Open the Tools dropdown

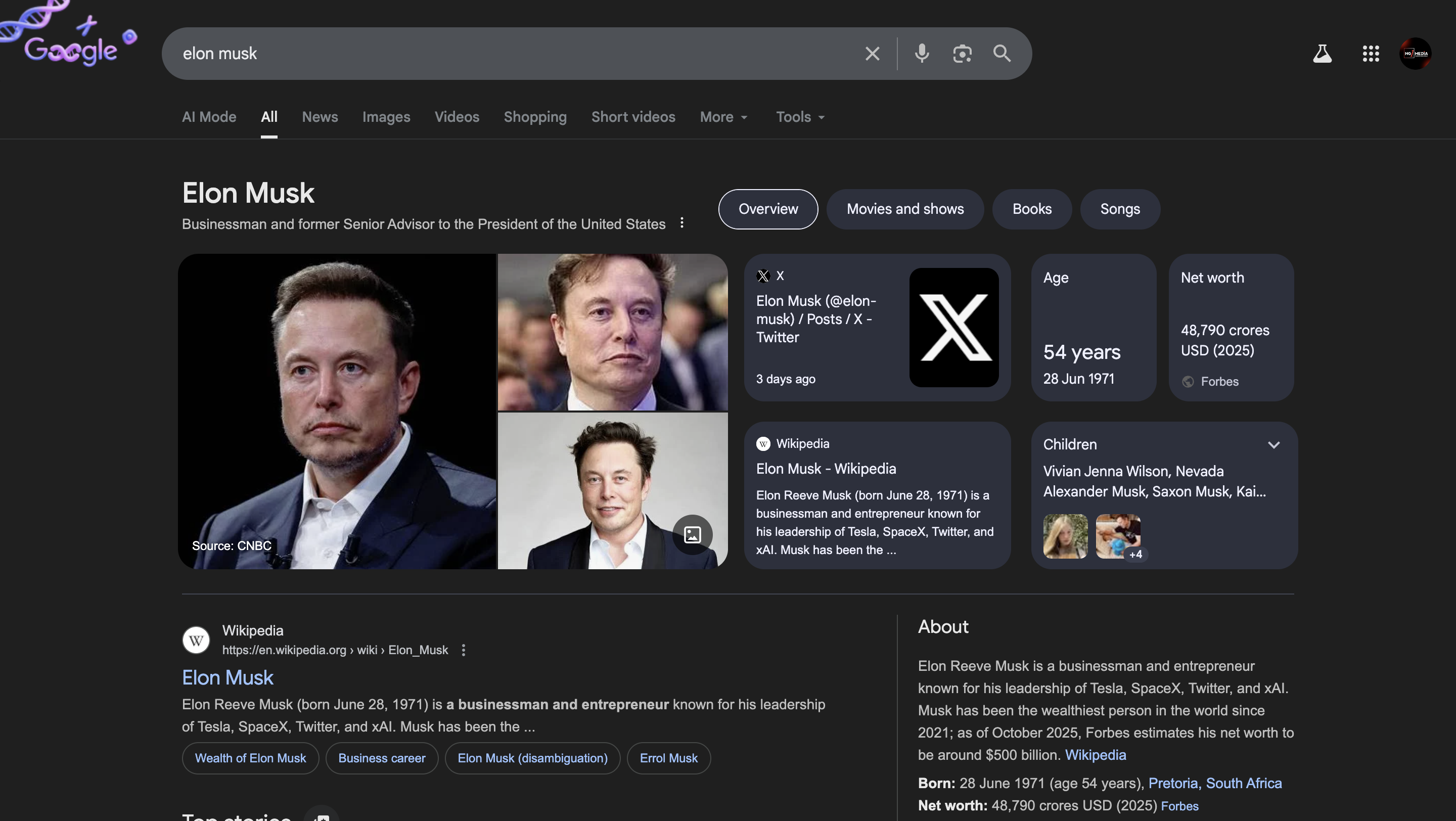point(799,117)
